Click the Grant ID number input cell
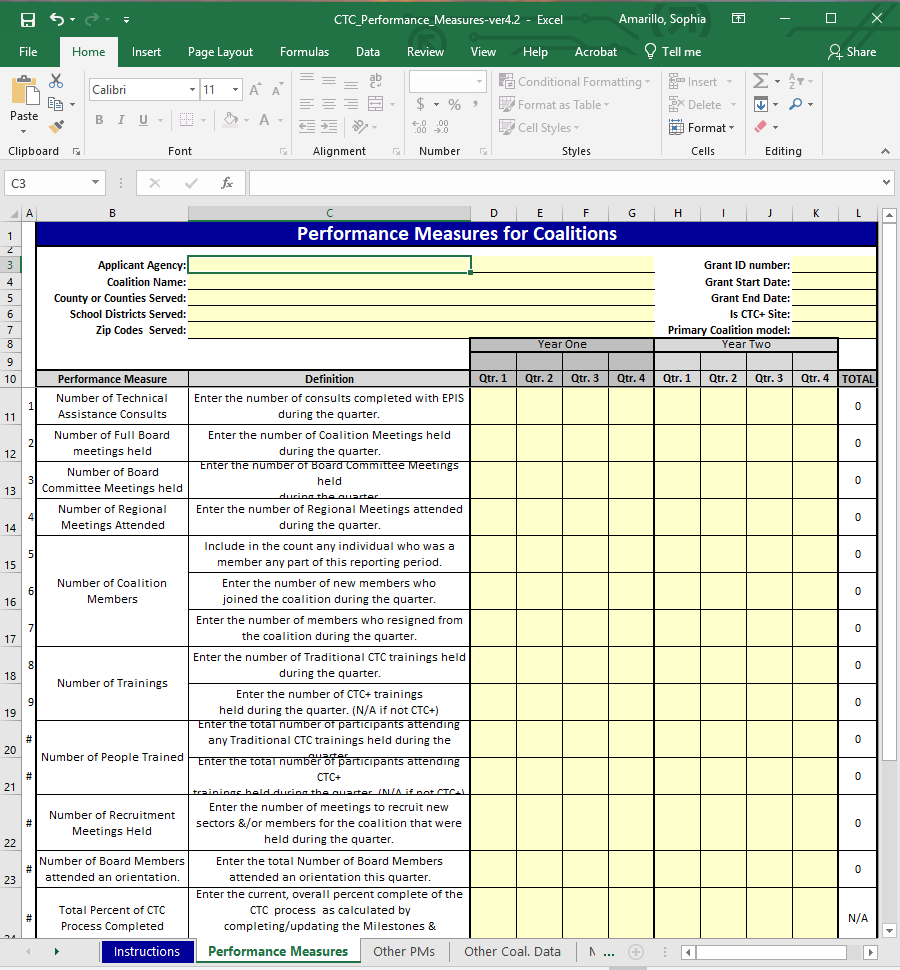 point(834,265)
